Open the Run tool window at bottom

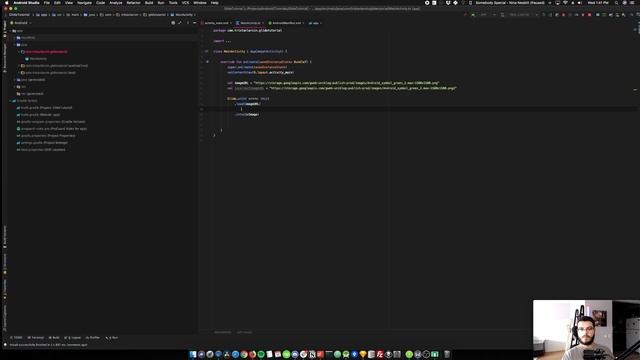point(112,338)
